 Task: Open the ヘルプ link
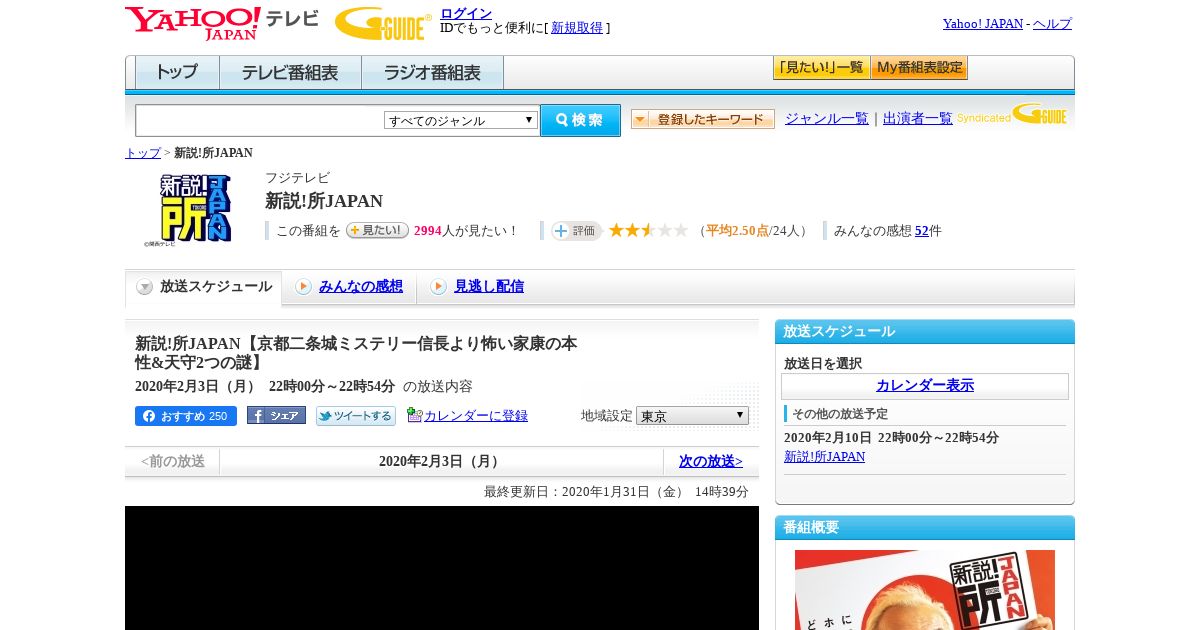tap(1052, 23)
